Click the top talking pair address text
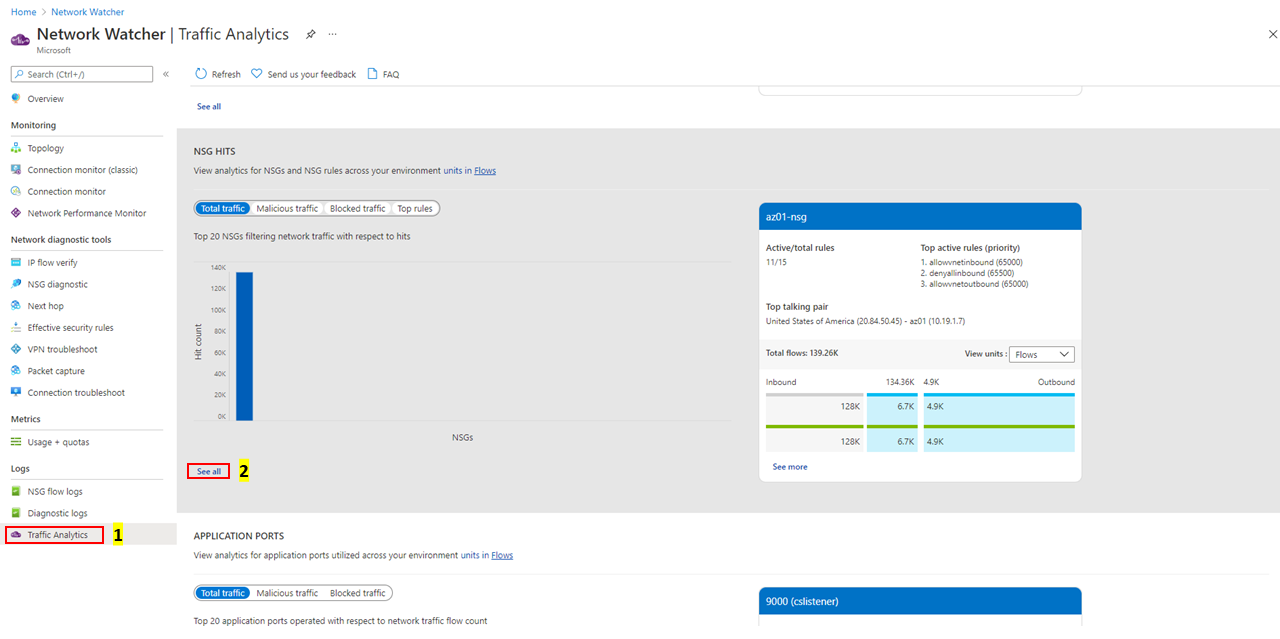This screenshot has width=1280, height=639. [865, 321]
